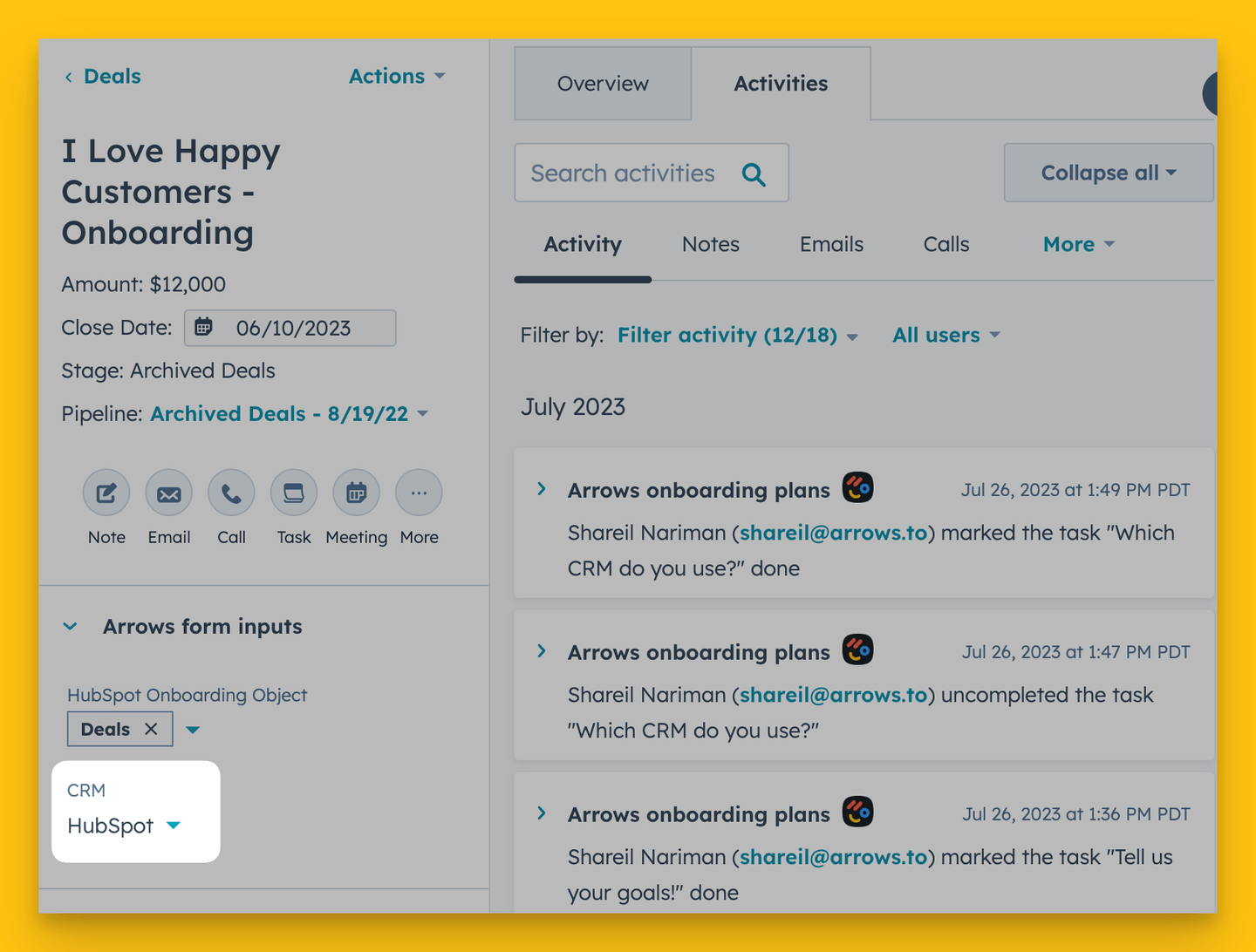Collapse the Arrows form inputs section
Viewport: 1256px width, 952px height.
(71, 627)
